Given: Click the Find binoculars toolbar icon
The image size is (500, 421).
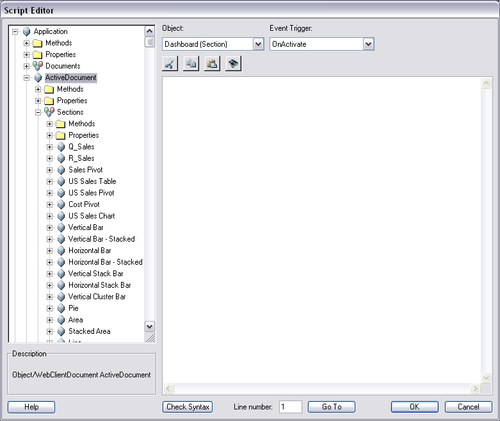Looking at the screenshot, I should coord(233,63).
